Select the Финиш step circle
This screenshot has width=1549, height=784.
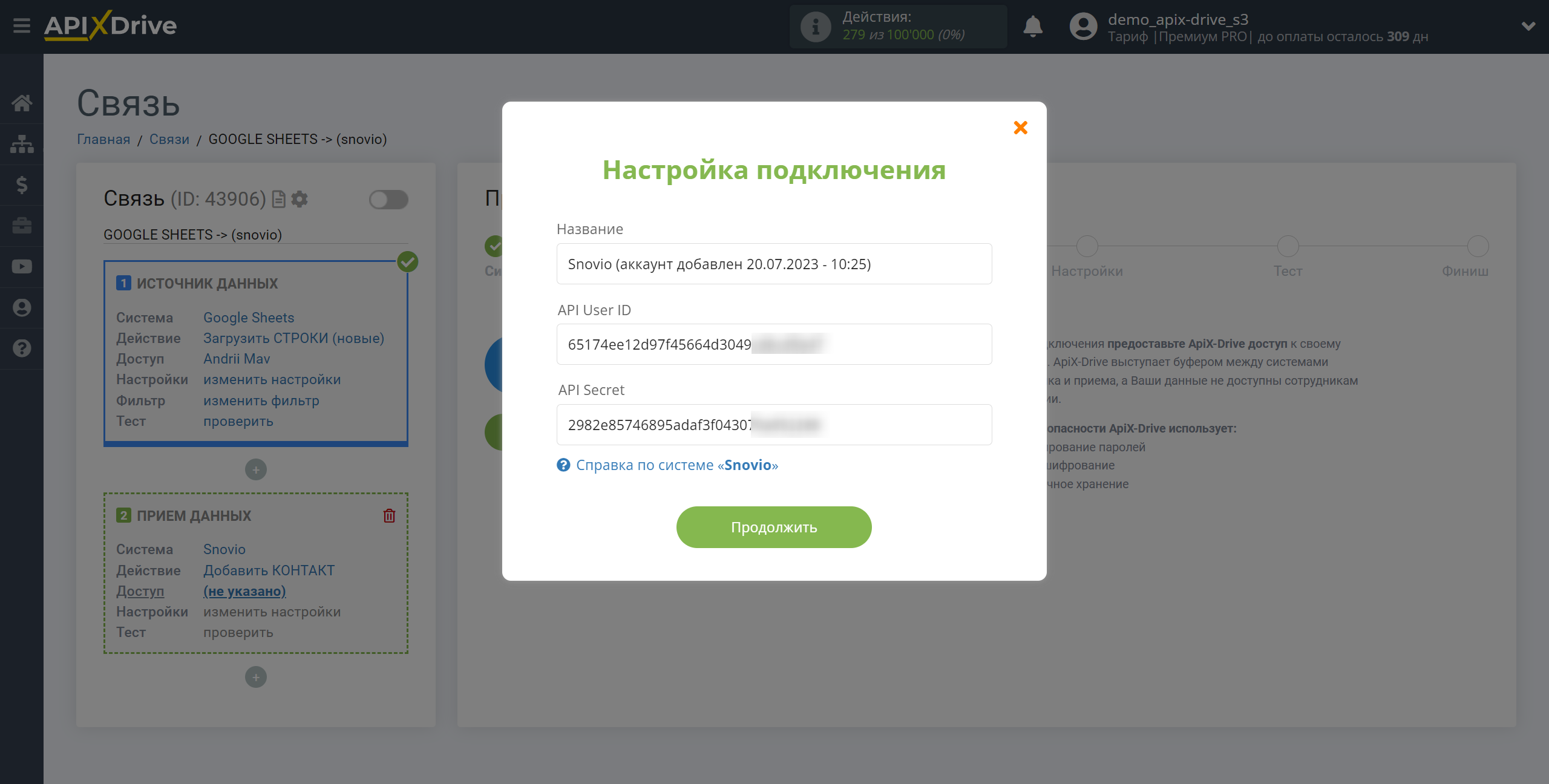tap(1478, 246)
